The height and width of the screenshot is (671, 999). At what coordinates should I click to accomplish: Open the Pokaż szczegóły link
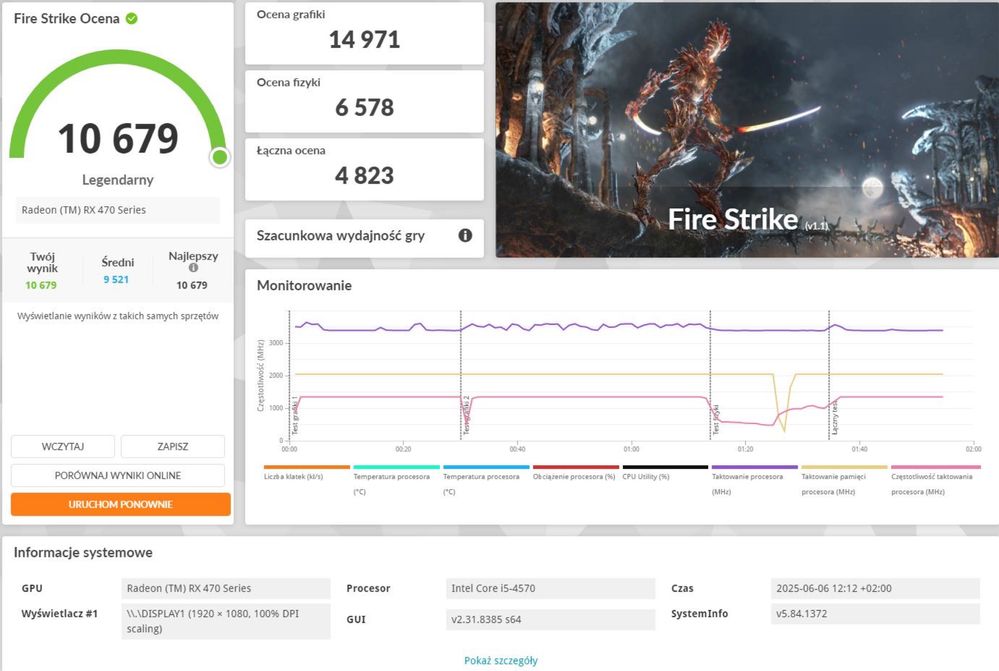[501, 660]
